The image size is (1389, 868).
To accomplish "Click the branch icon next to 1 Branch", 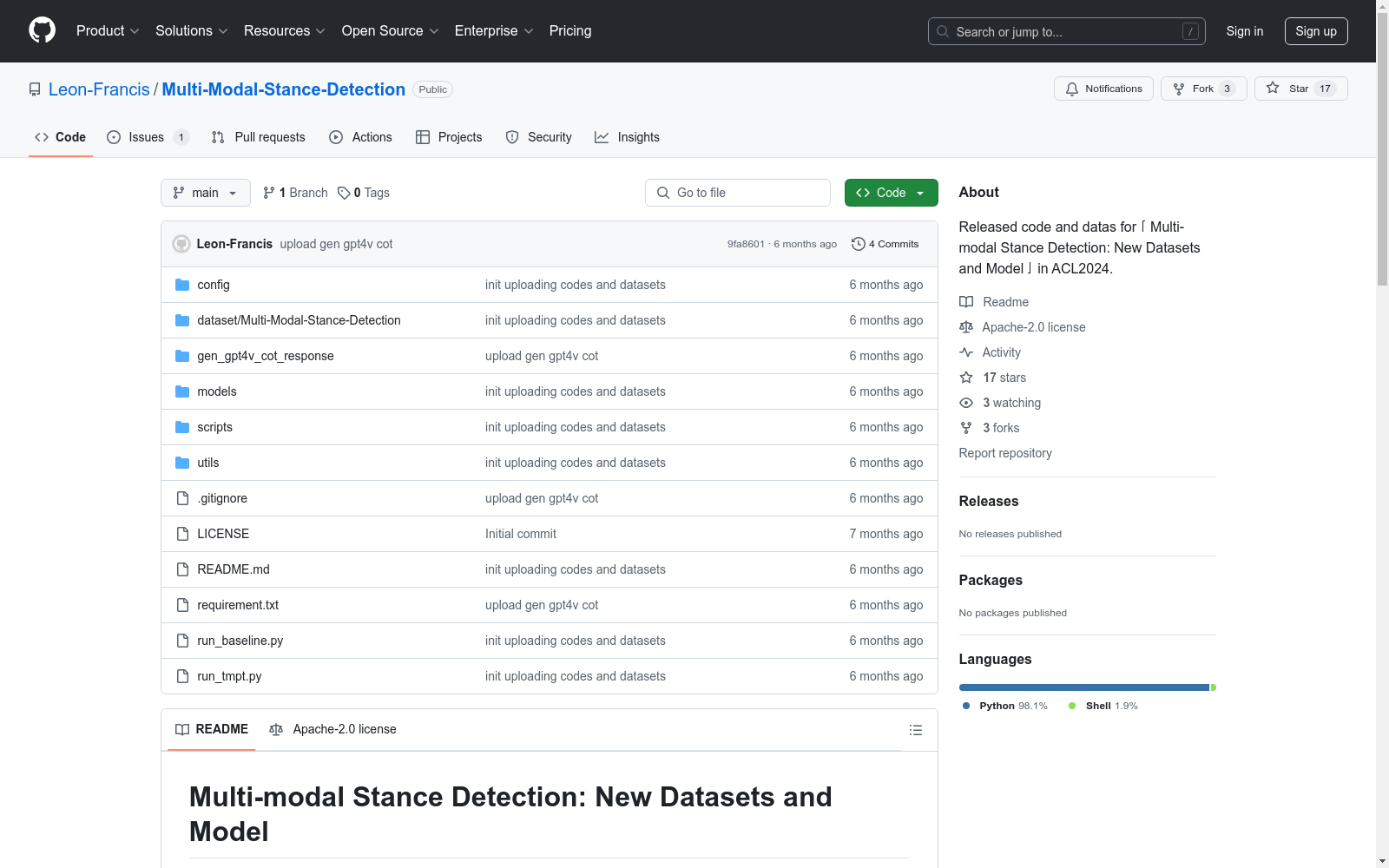I will [269, 193].
